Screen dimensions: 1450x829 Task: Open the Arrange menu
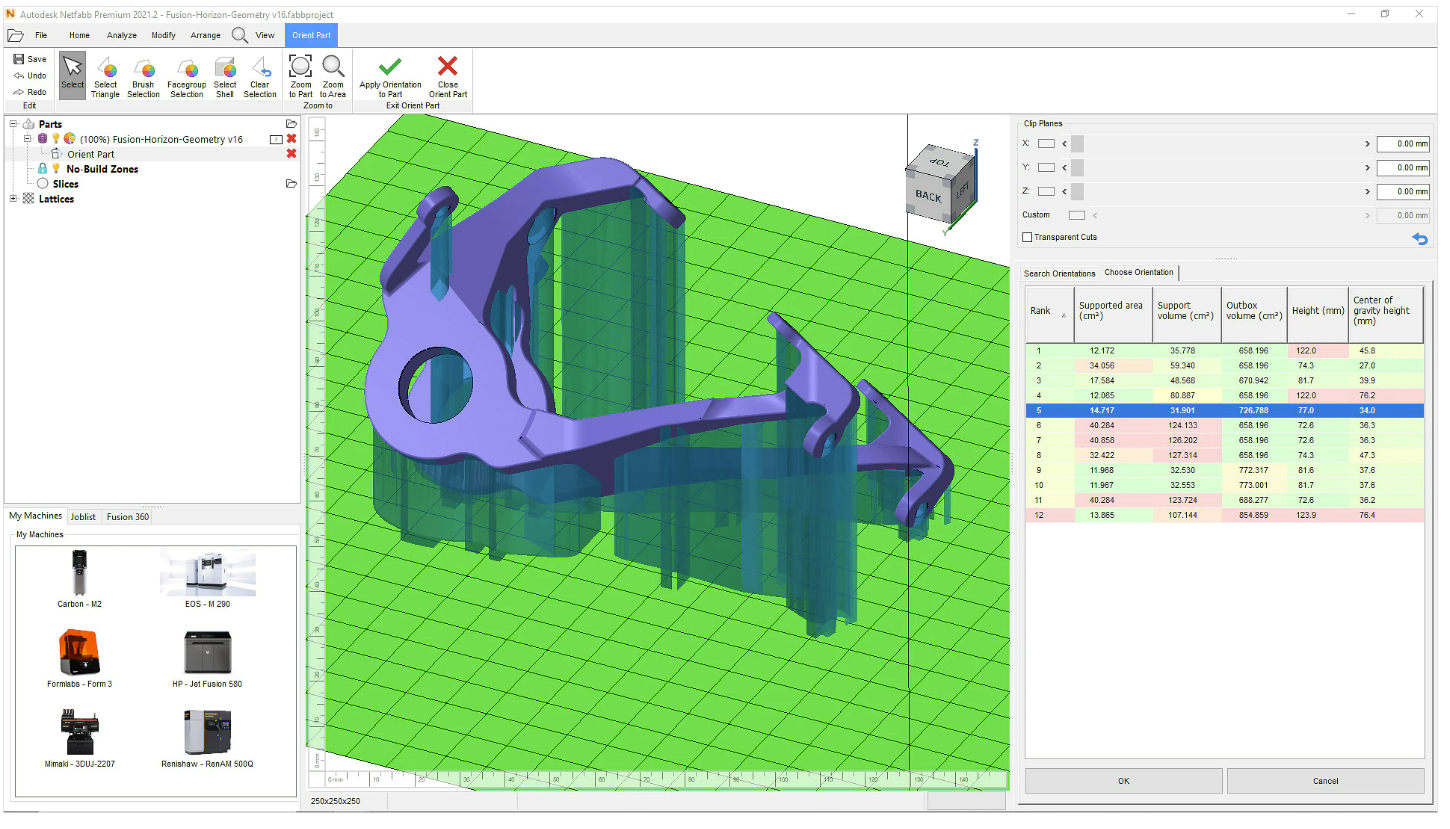click(204, 34)
